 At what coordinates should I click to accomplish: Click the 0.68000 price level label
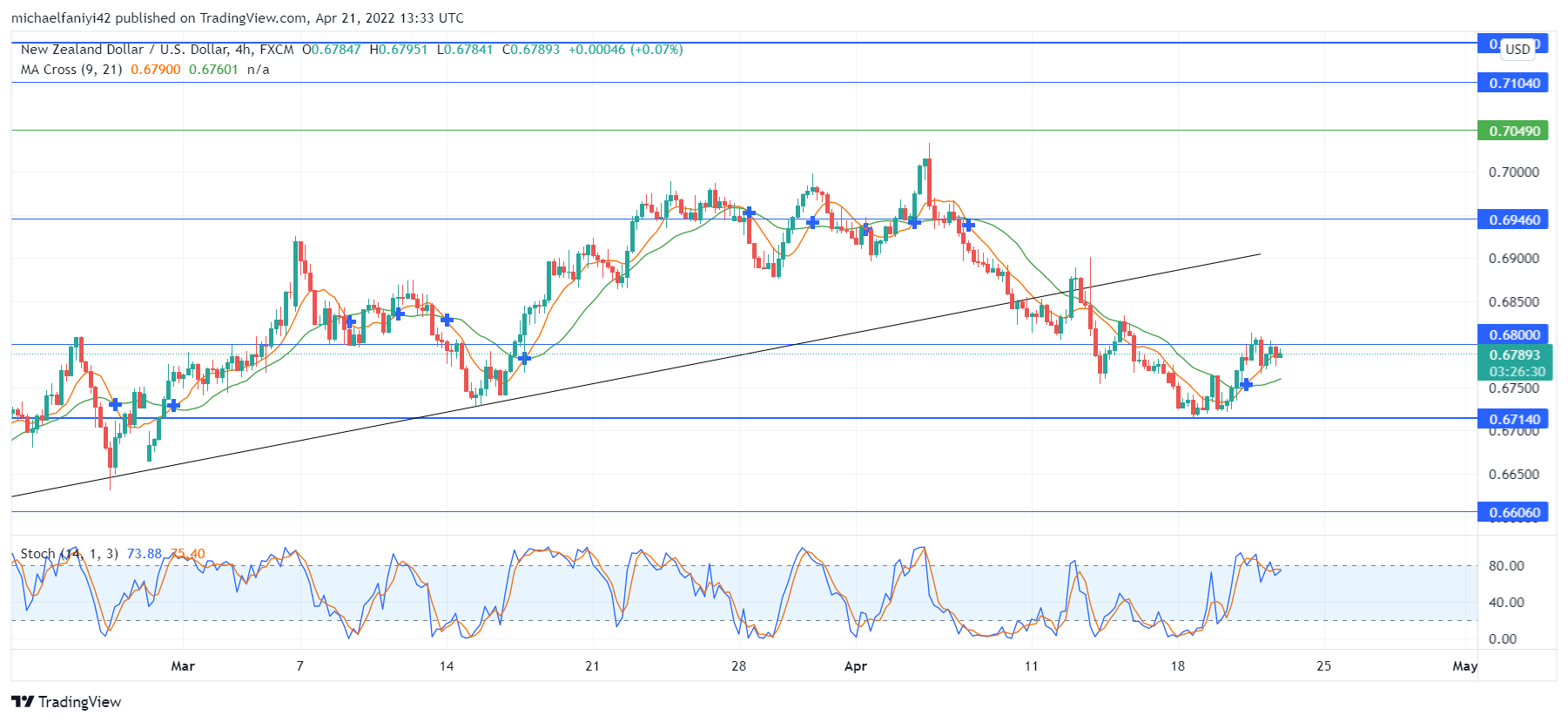coord(1515,335)
